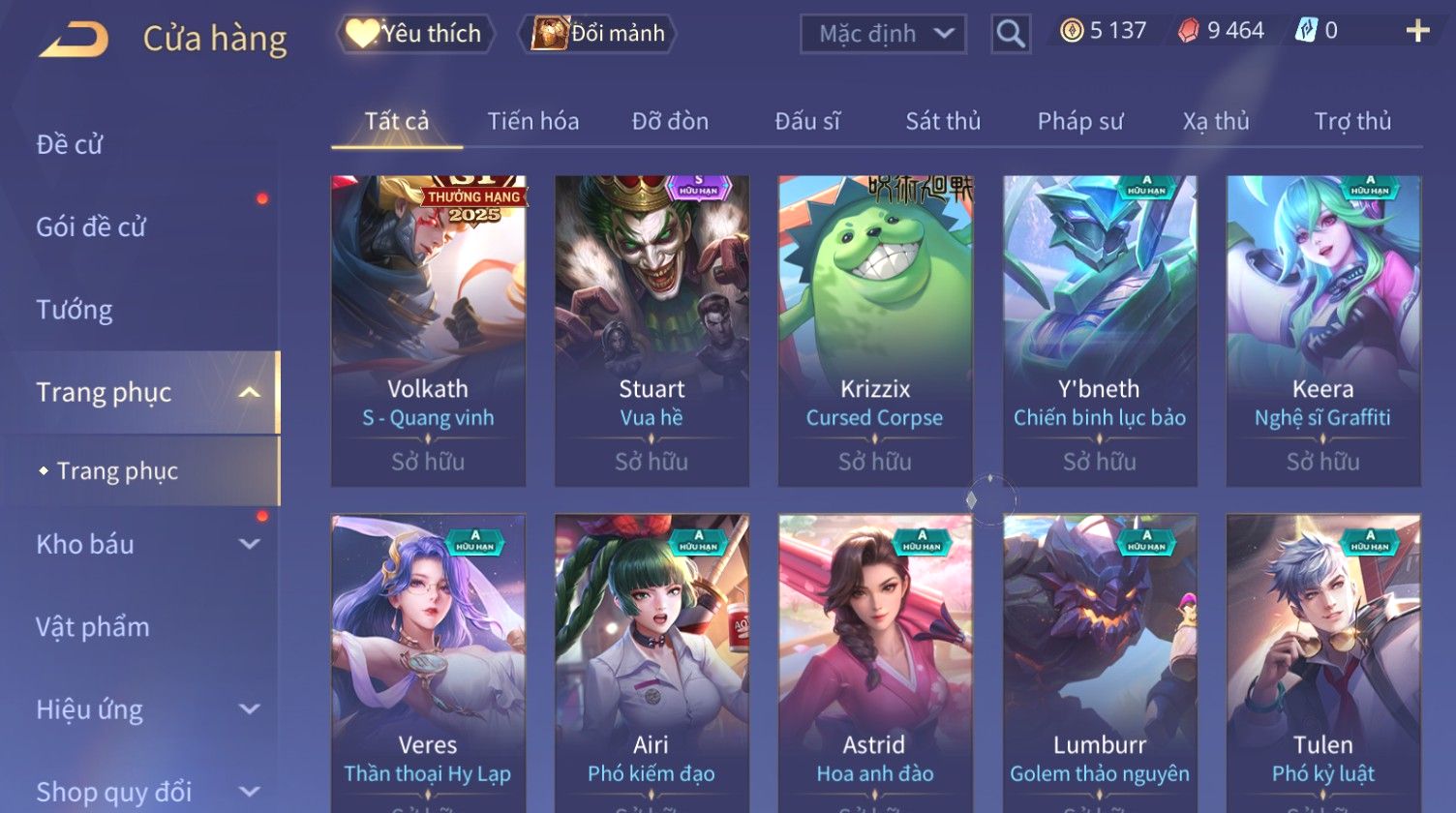Tap the back arrow icon
The width and height of the screenshot is (1456, 813).
tap(74, 40)
